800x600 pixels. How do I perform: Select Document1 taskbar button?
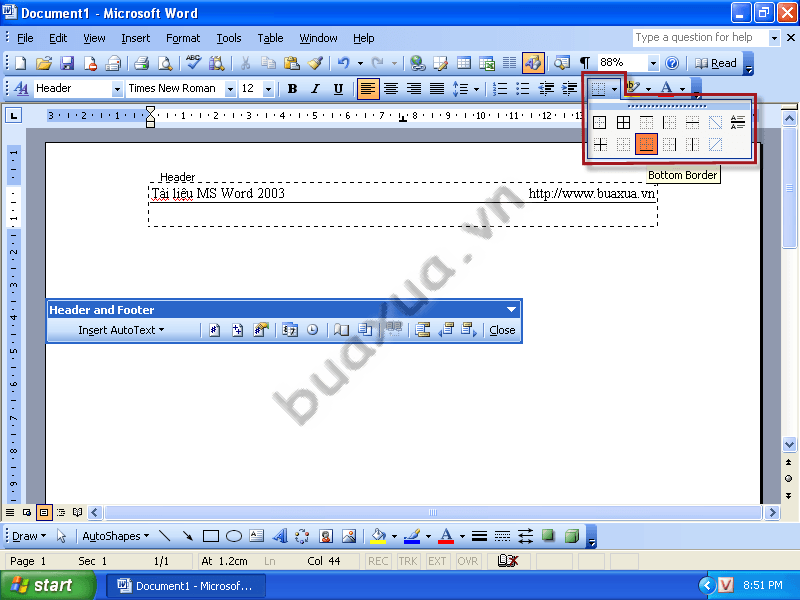point(186,586)
